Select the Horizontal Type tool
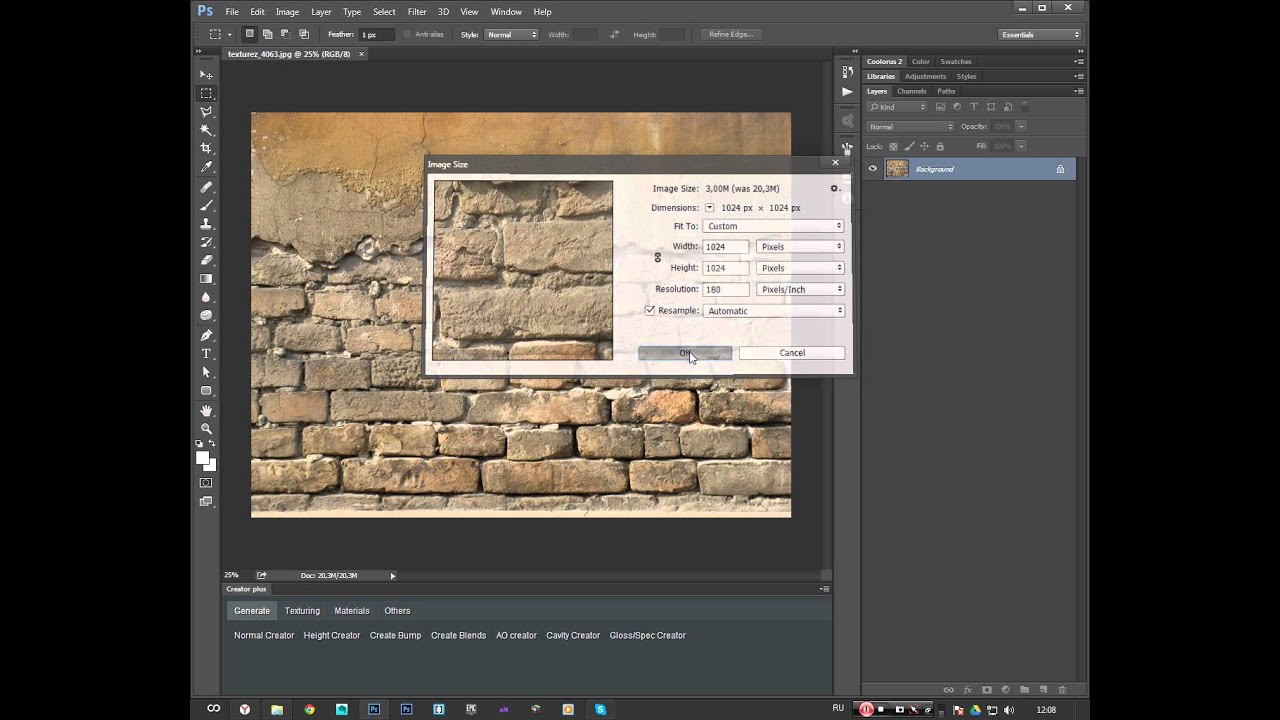This screenshot has height=720, width=1280. click(206, 353)
